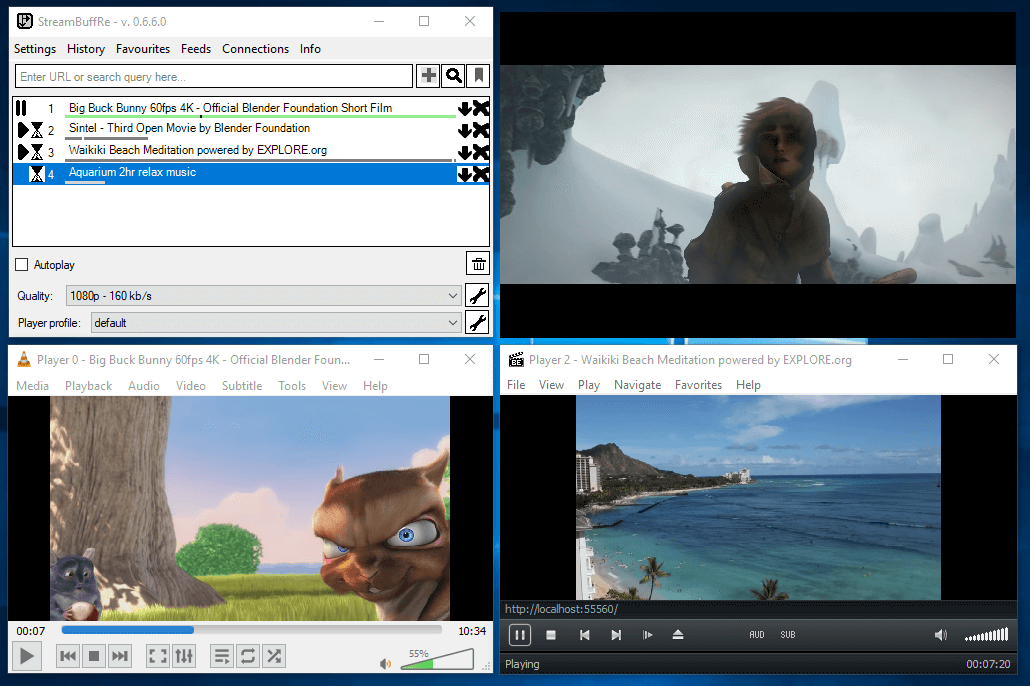The height and width of the screenshot is (686, 1030).
Task: Click the add URL plus icon
Action: tap(428, 76)
